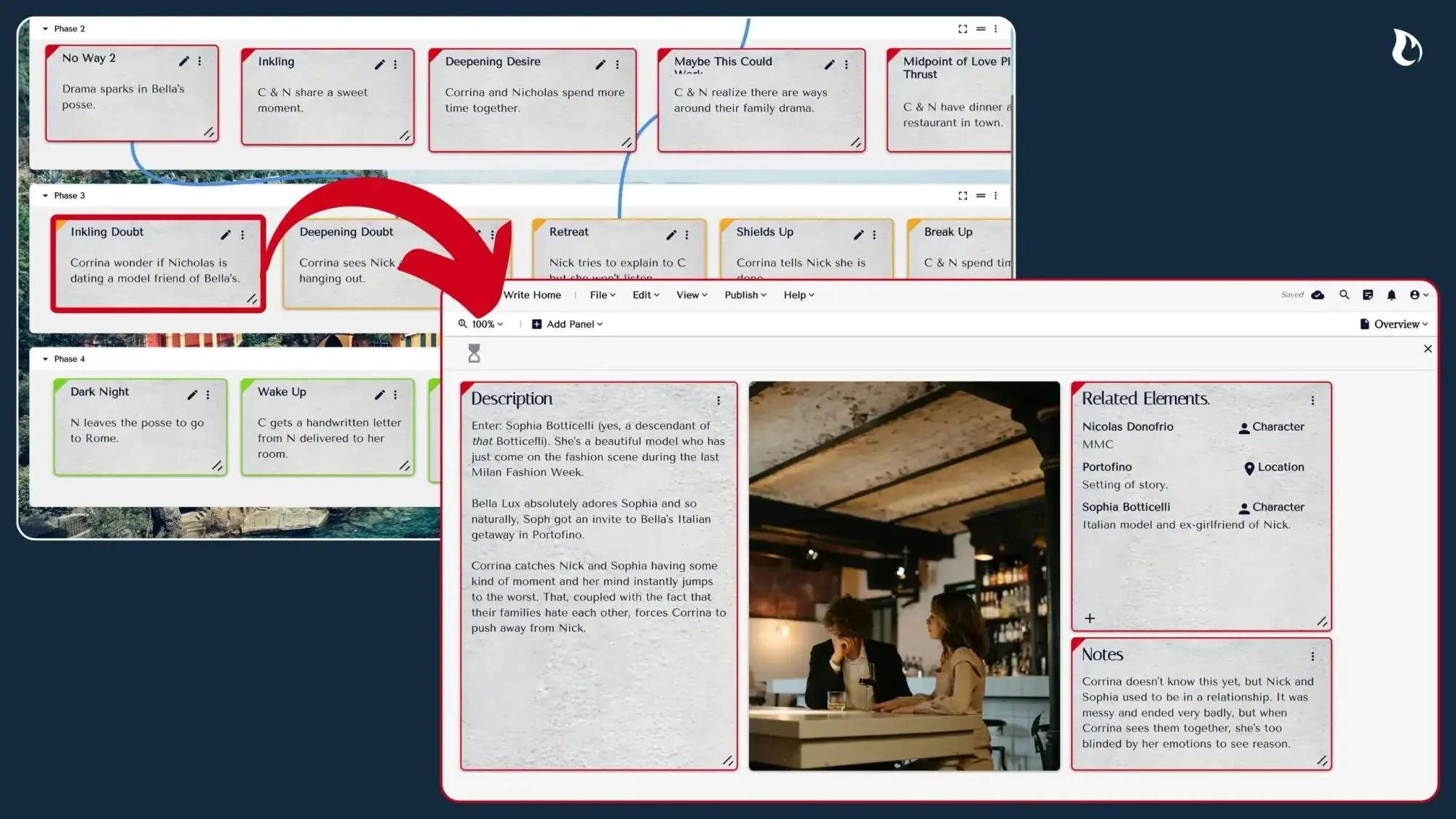Collapse the Phase 3 section
This screenshot has width=1456, height=819.
45,196
